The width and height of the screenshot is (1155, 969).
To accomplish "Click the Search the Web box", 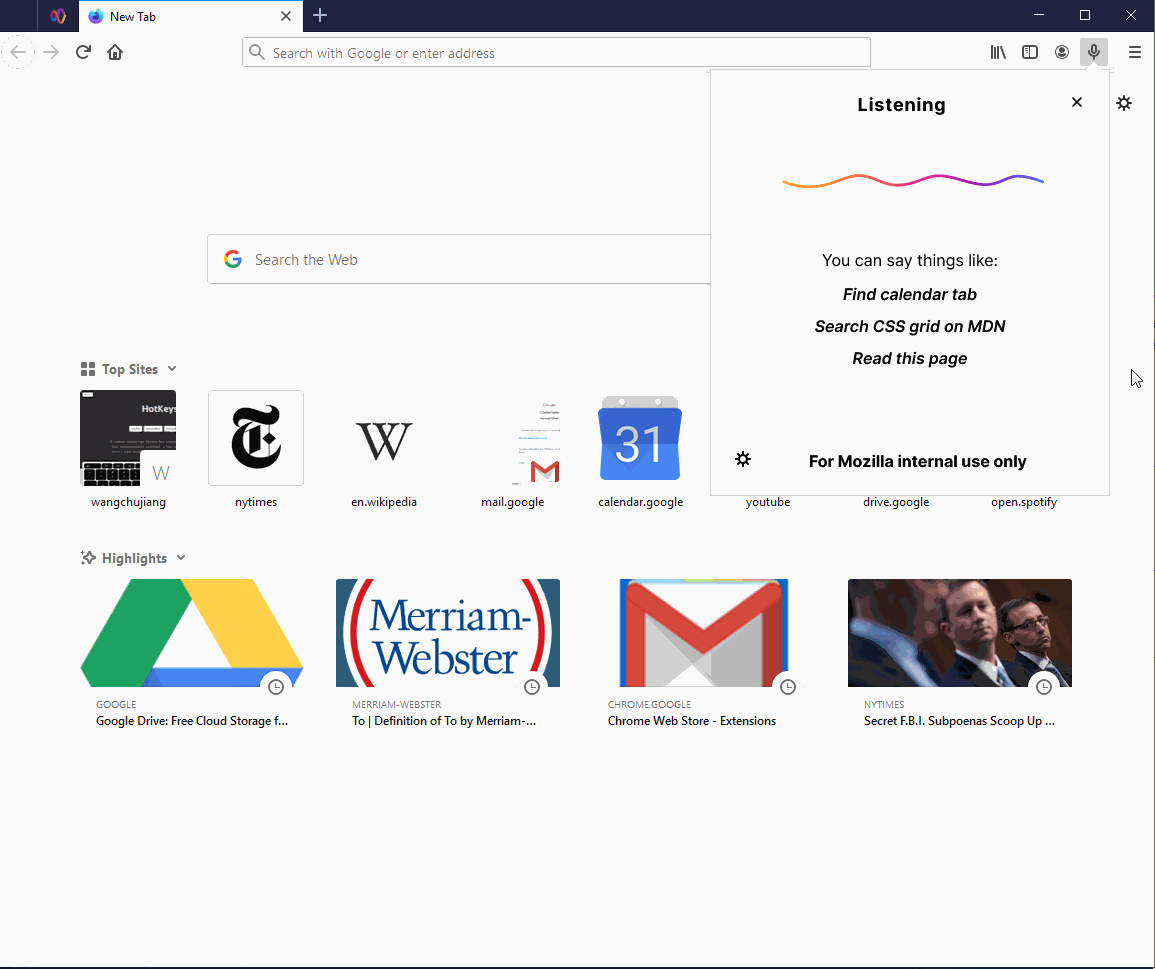I will (459, 259).
